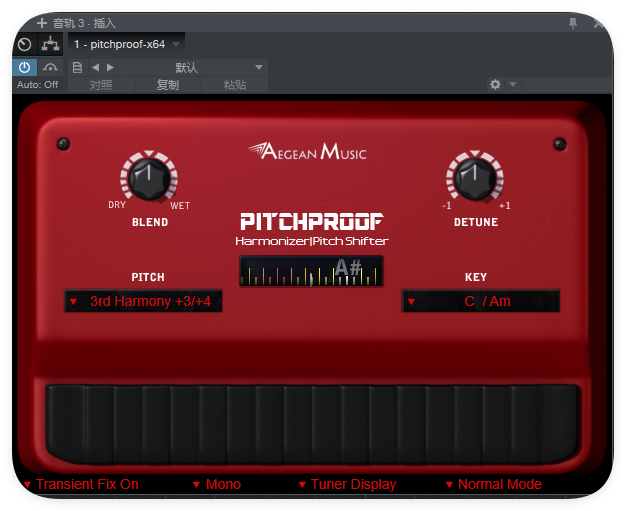Click the 粘贴 paste button
Image resolution: width=626 pixels, height=511 pixels.
coord(235,85)
